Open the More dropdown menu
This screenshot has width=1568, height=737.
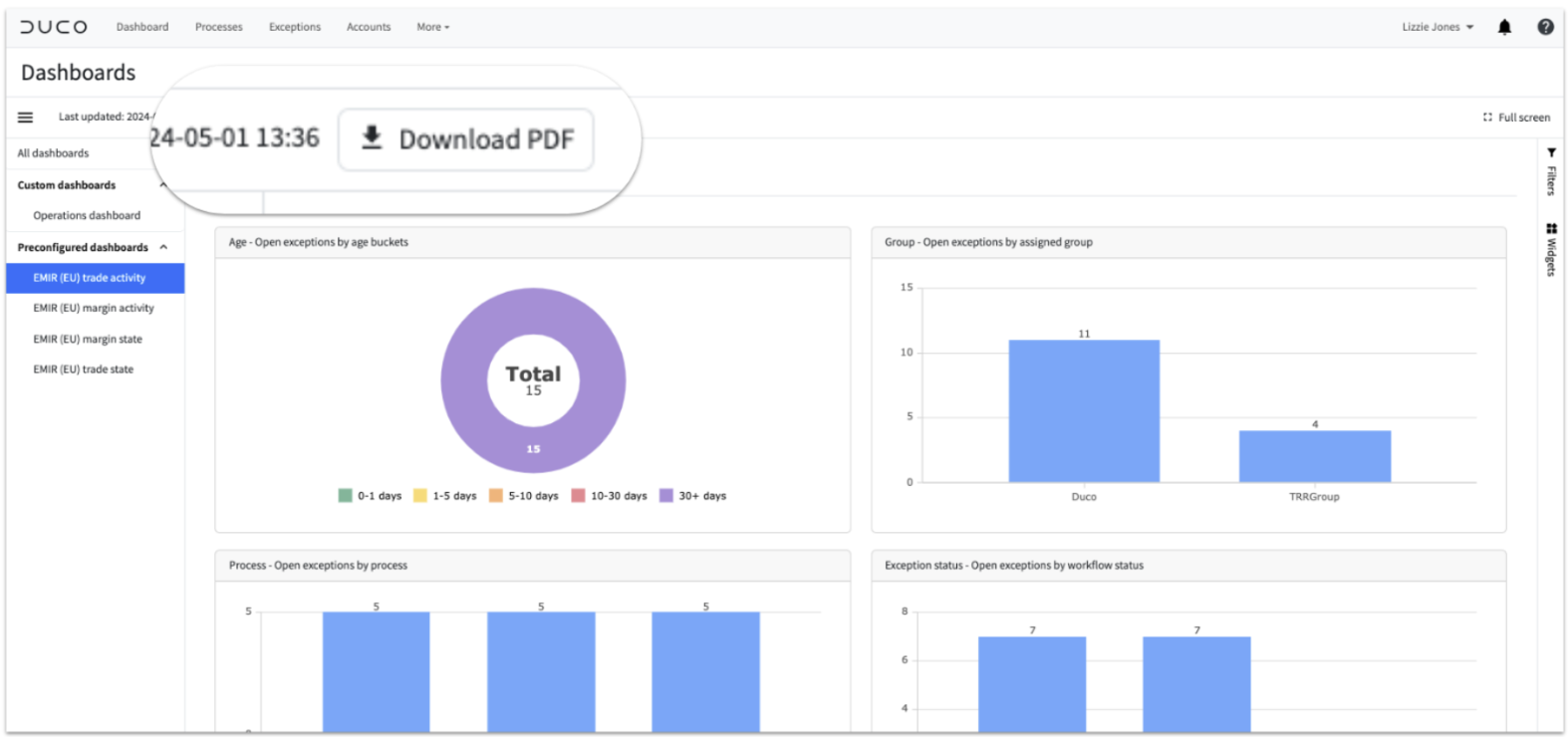pyautogui.click(x=433, y=27)
